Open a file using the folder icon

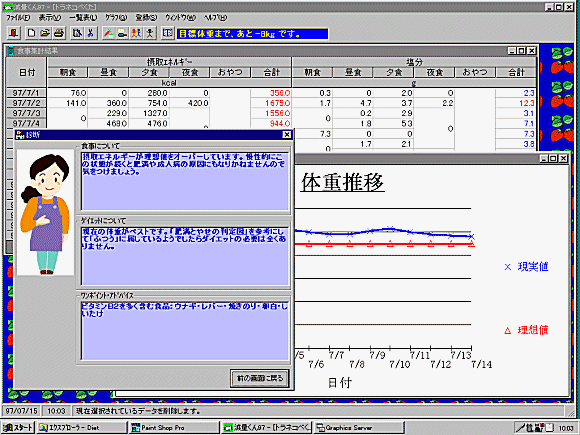click(45, 34)
